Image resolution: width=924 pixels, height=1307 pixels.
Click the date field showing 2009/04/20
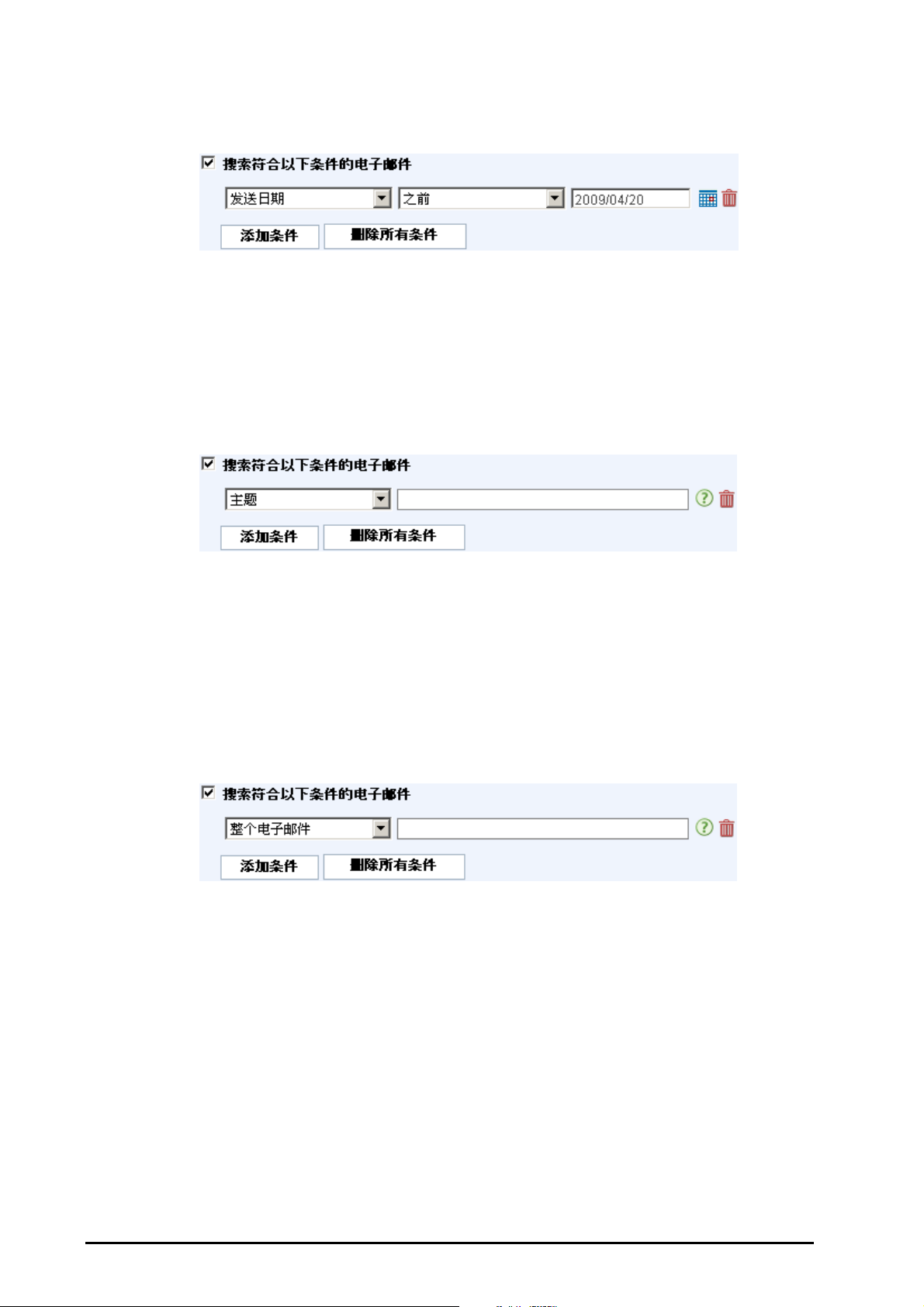(630, 199)
